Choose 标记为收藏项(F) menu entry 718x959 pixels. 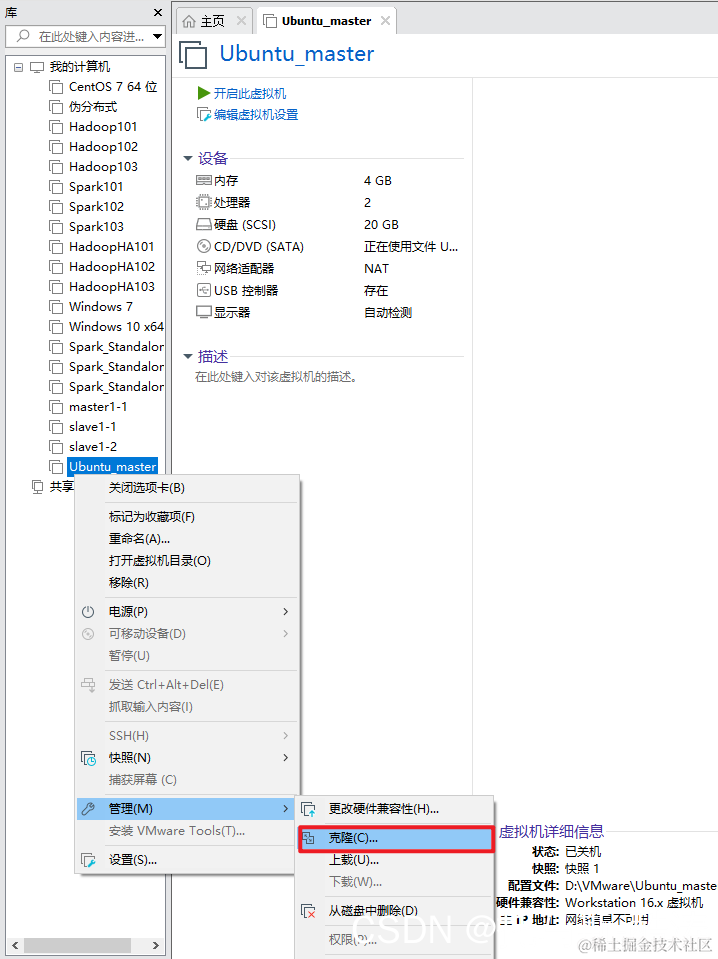coord(188,517)
